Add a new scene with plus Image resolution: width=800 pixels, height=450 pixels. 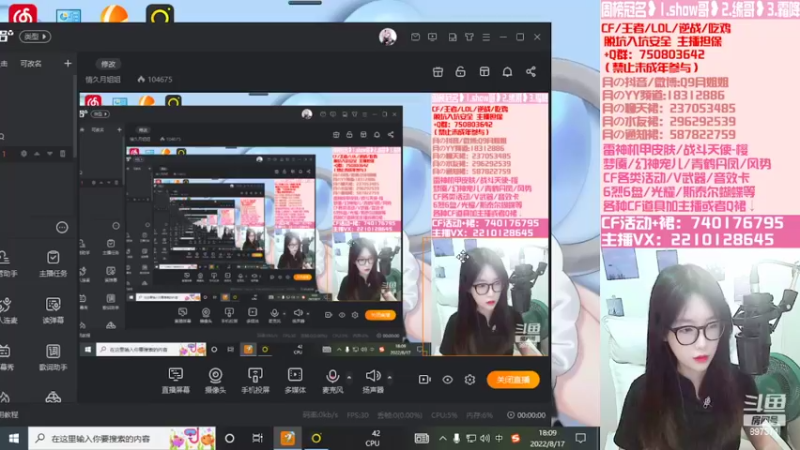[68, 64]
